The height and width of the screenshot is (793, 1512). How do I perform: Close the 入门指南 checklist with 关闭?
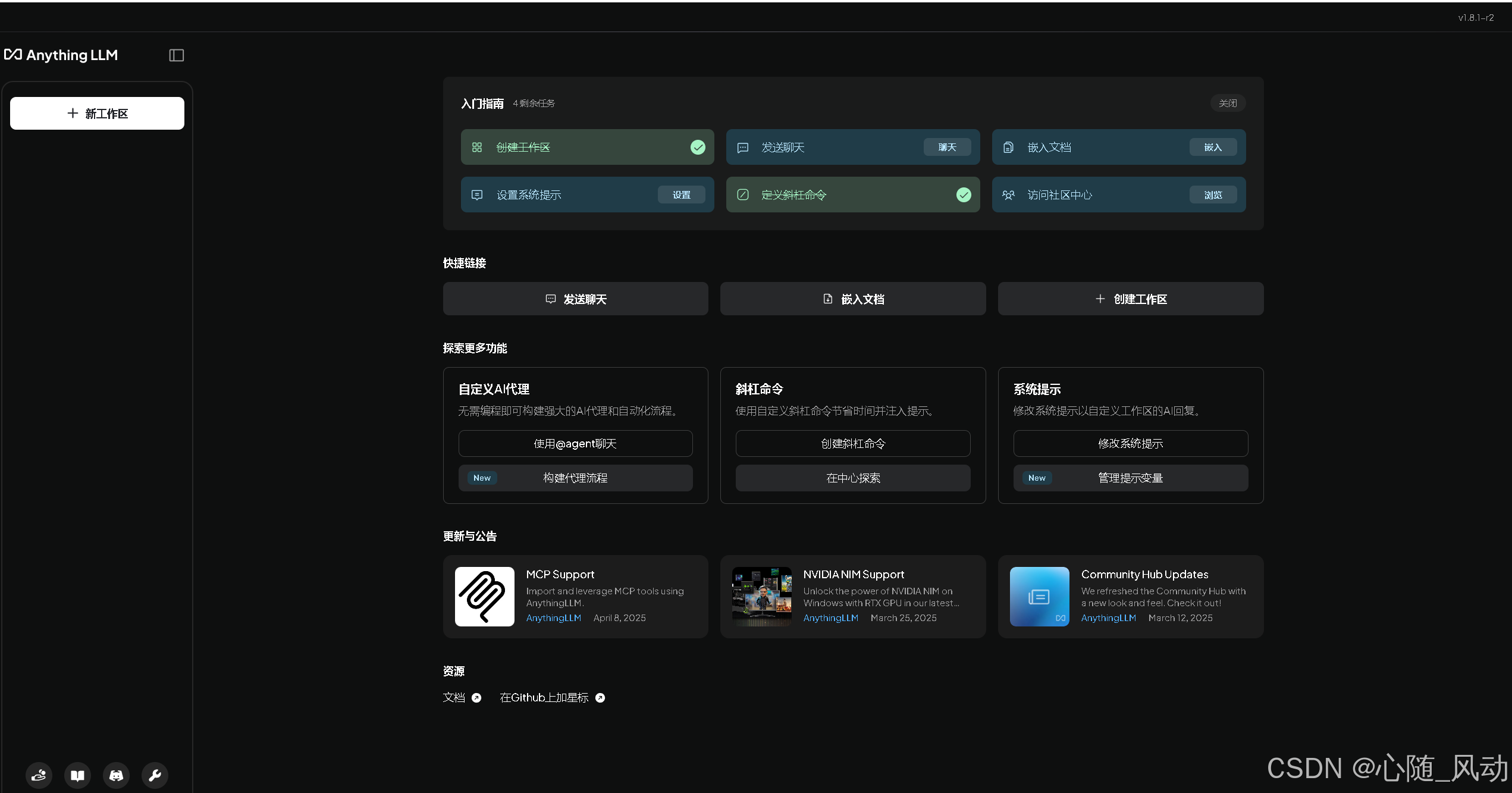(x=1227, y=104)
